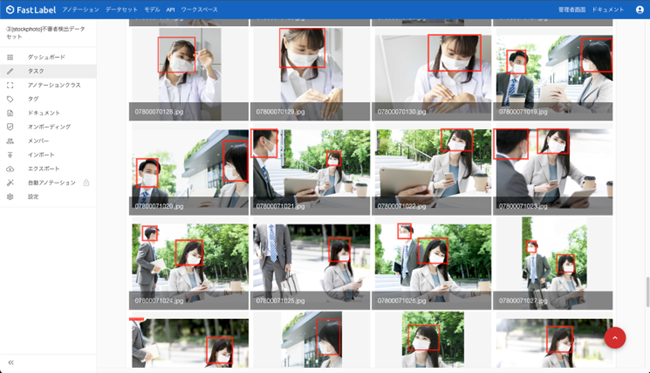Open オンボーディング shield icon

(10, 127)
